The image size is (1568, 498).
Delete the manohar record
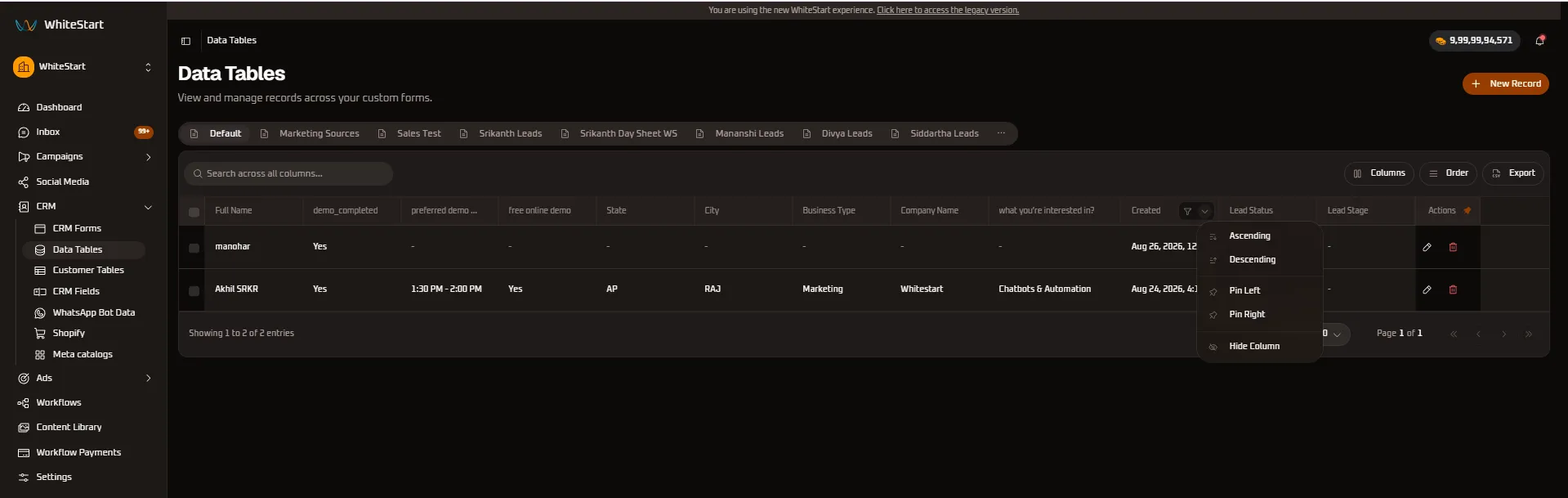[x=1453, y=247]
